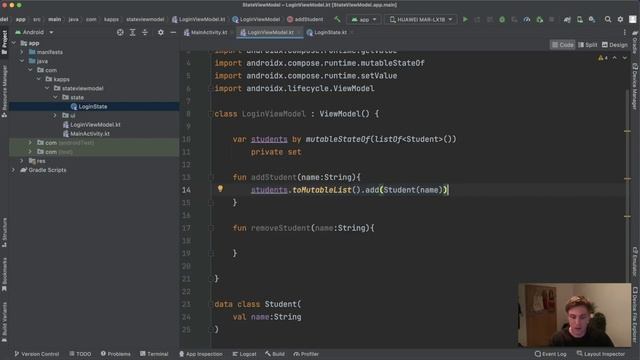Open the Profile app gauge icon
The width and height of the screenshot is (640, 360).
point(527,19)
